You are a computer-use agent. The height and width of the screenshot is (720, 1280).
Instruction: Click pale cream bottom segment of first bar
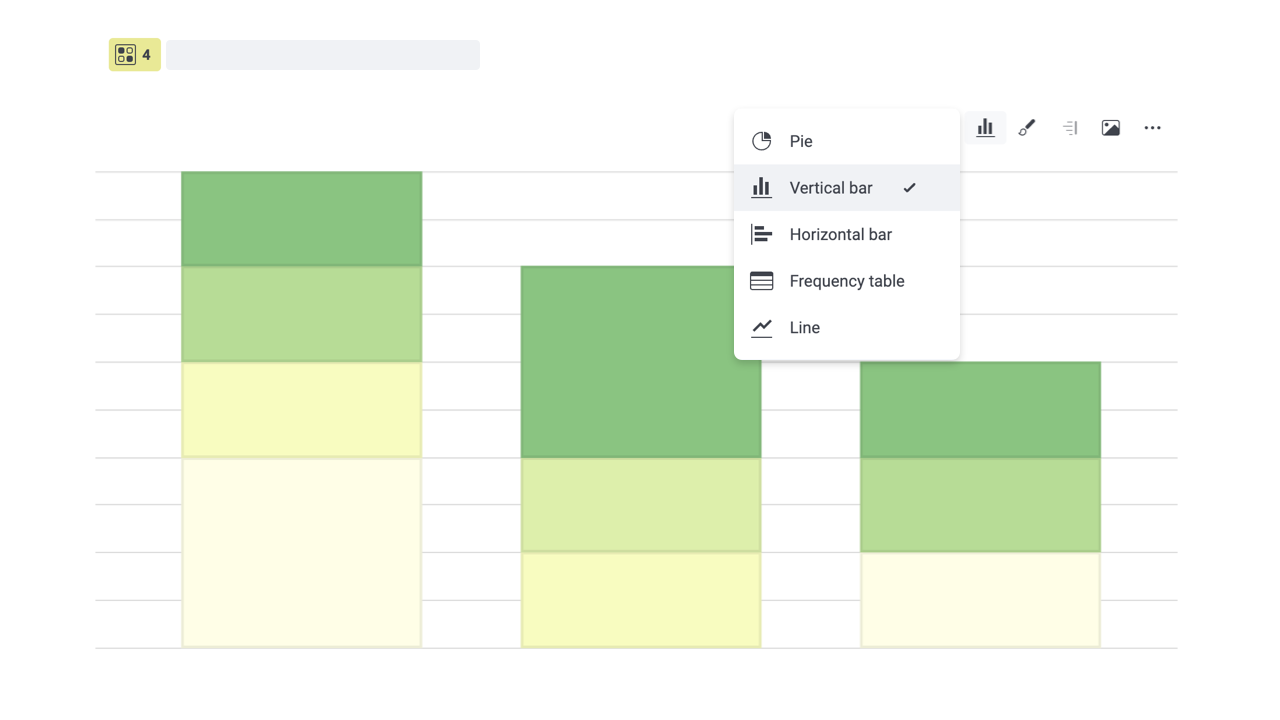tap(301, 552)
